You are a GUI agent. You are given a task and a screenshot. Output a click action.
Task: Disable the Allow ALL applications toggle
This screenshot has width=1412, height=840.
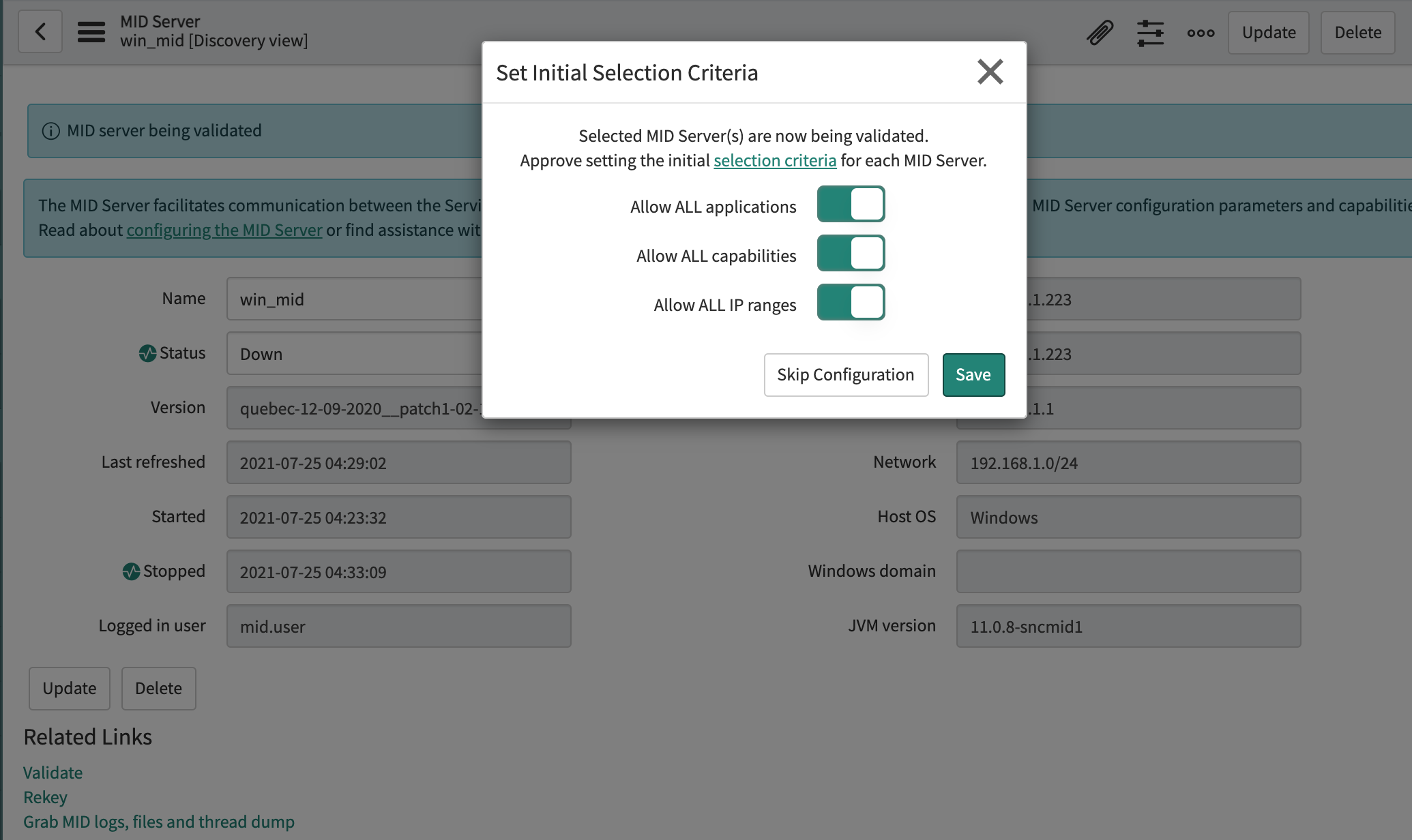(x=851, y=204)
